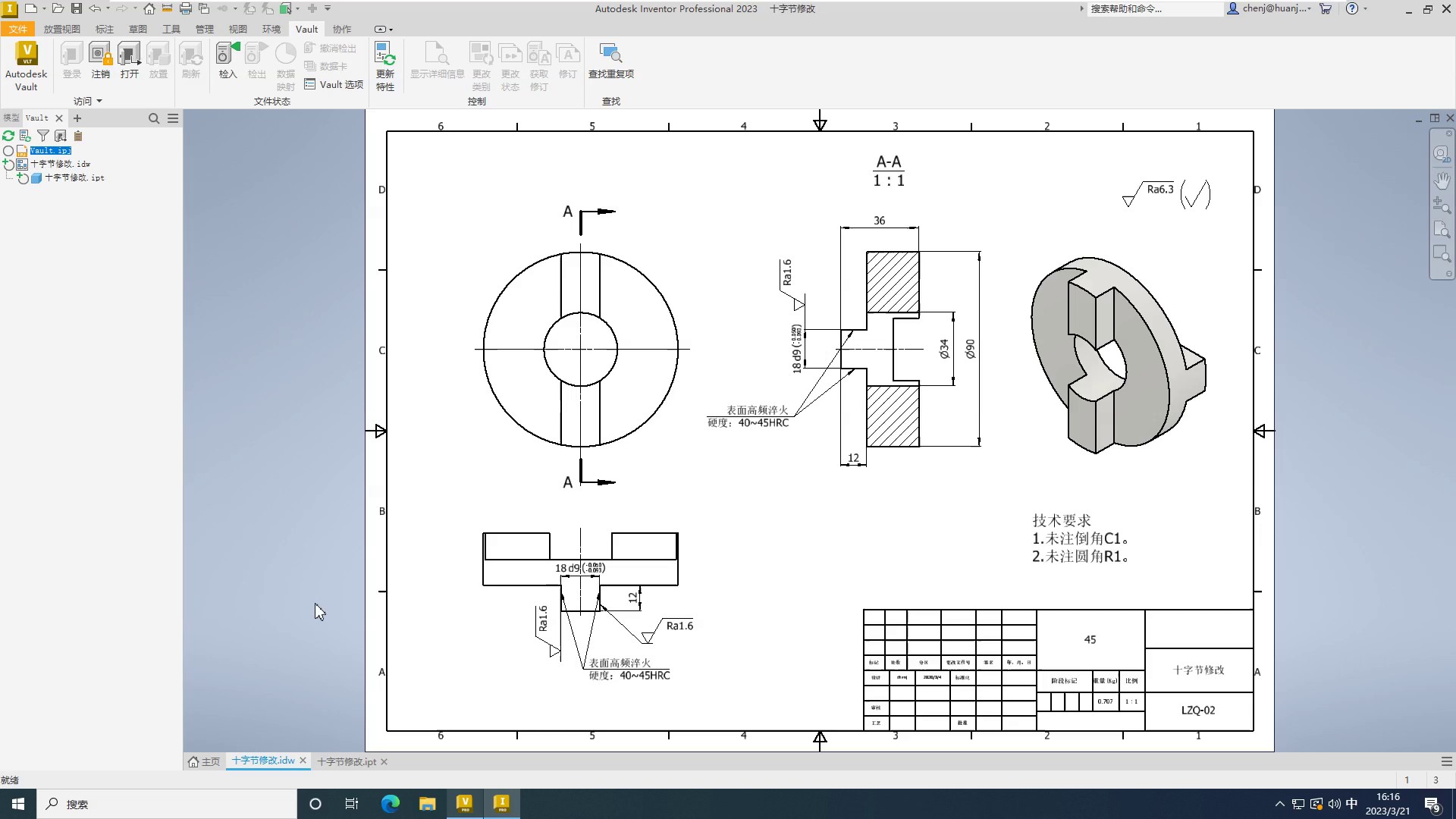
Task: Switch to the 工具 ribbon tab
Action: point(171,29)
